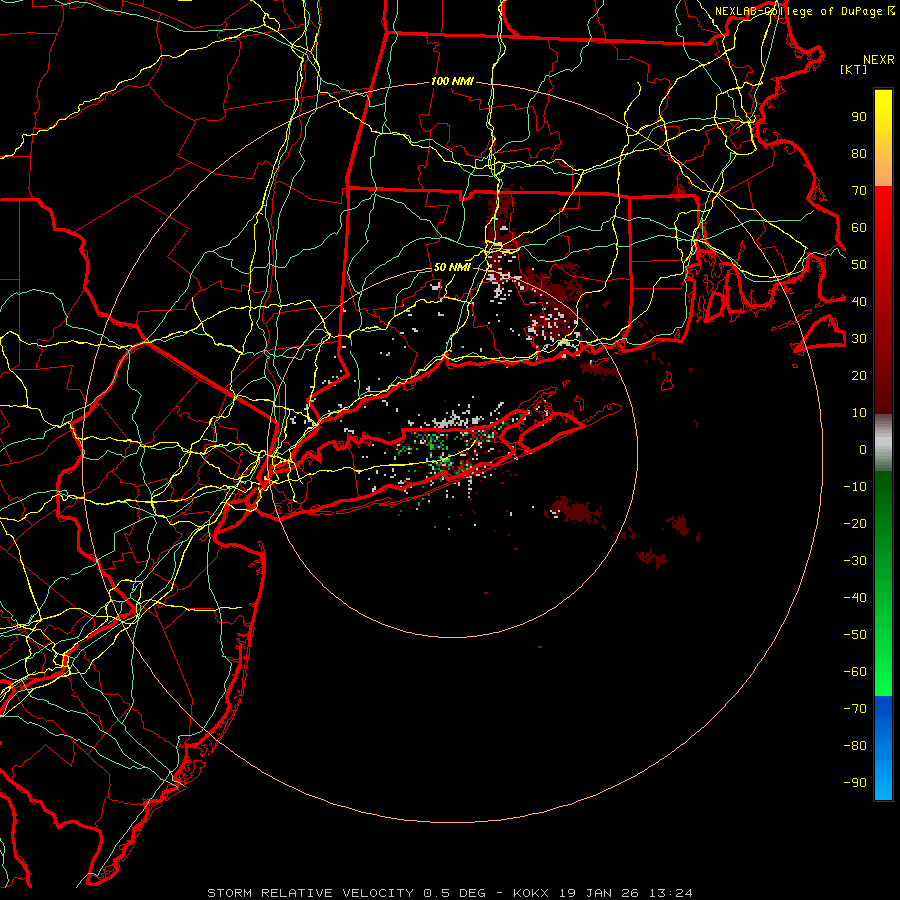Select the blue segment of the color bar
The width and height of the screenshot is (900, 900).
[x=883, y=748]
